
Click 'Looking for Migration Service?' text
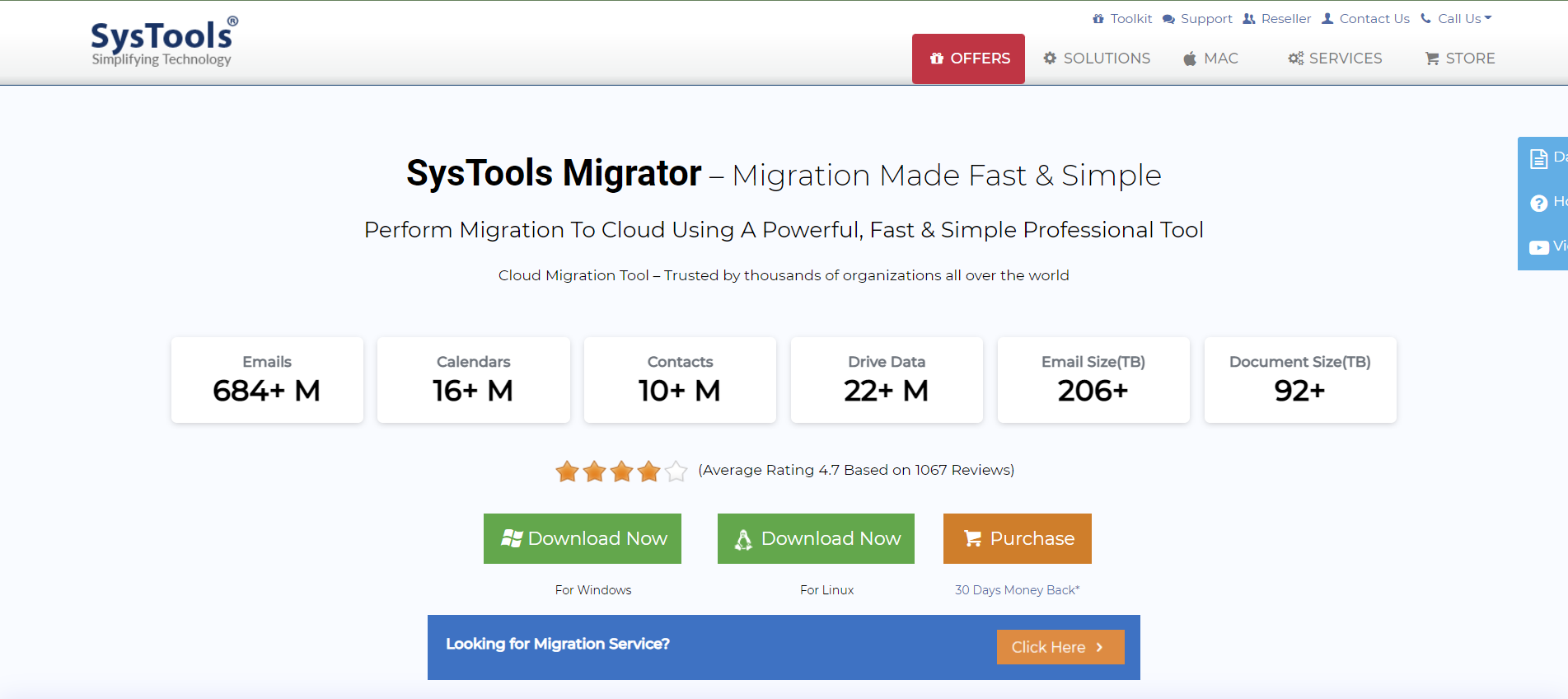coord(558,644)
